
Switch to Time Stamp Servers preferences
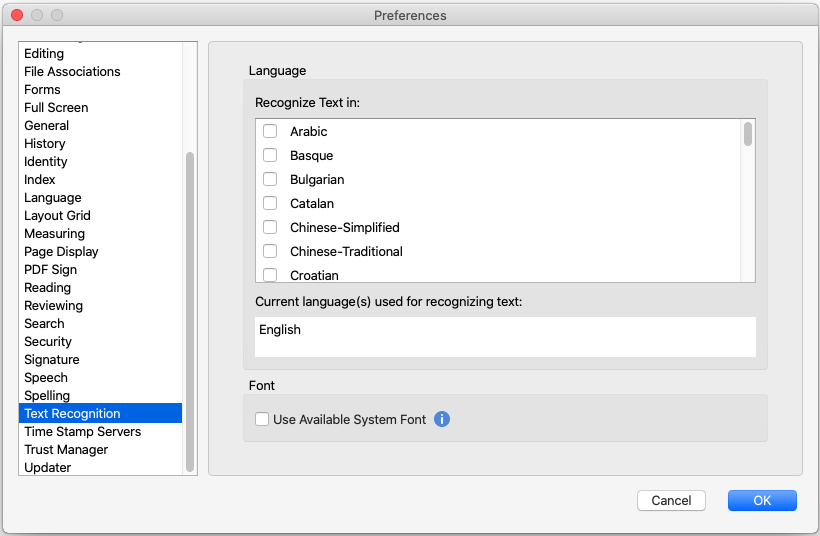point(82,431)
